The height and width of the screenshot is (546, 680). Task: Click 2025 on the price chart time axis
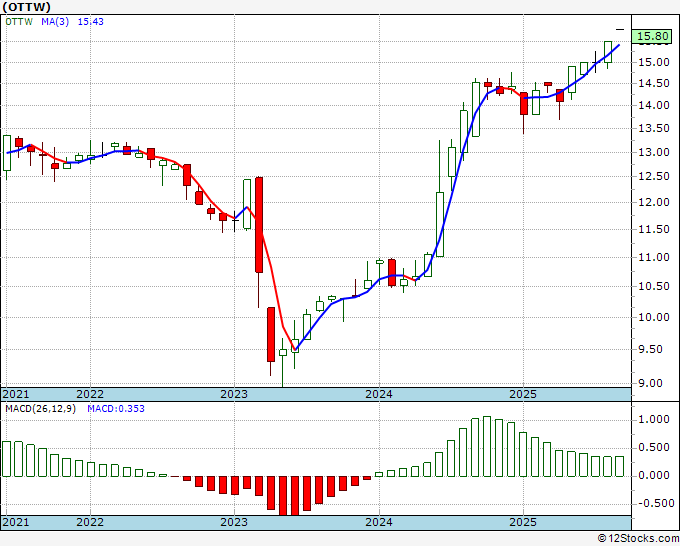[x=523, y=394]
